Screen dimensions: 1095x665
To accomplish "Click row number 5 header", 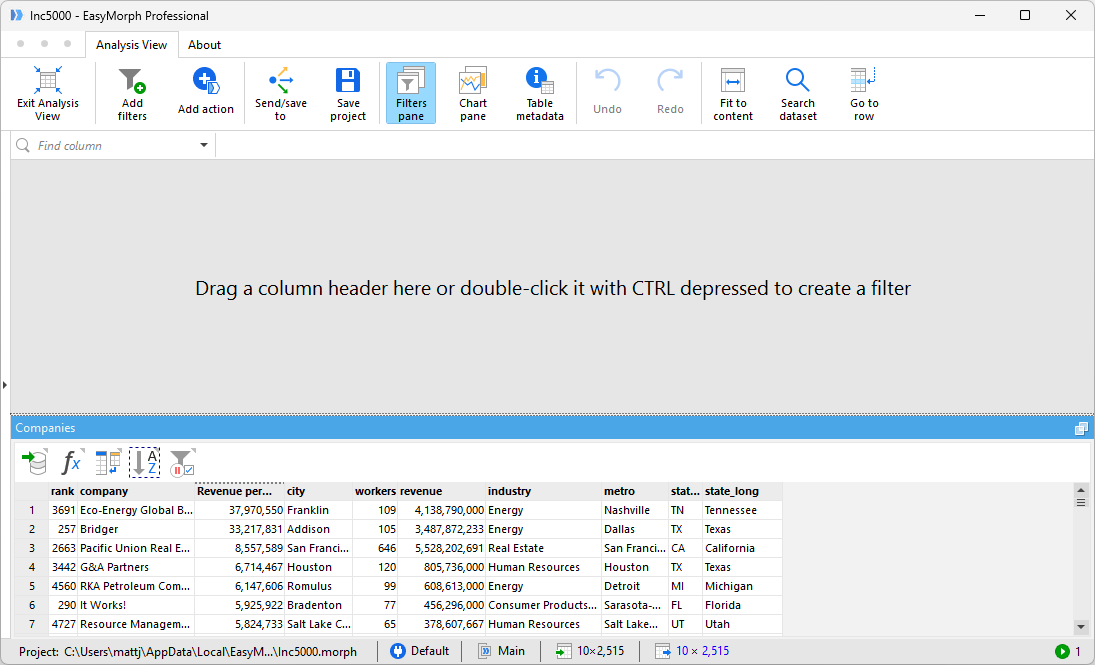I will point(31,585).
